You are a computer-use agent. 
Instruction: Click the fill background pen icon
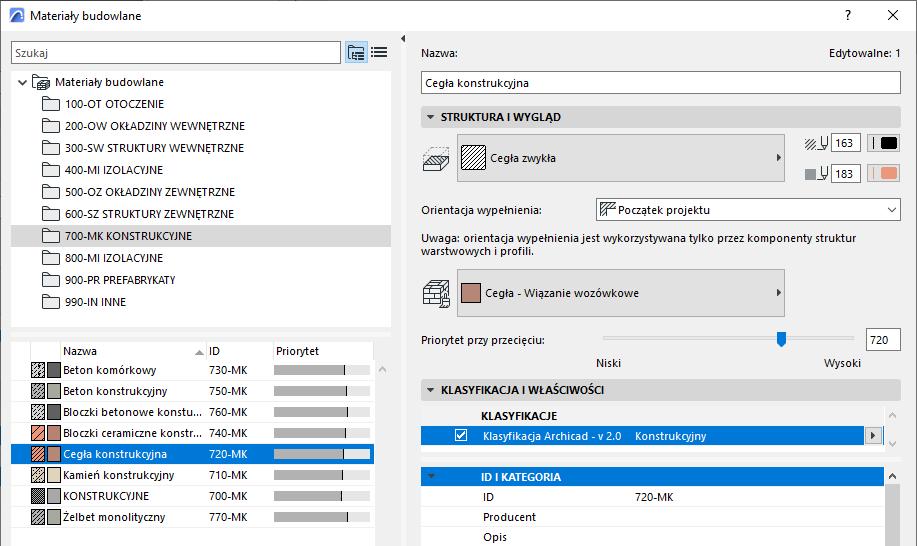click(816, 174)
